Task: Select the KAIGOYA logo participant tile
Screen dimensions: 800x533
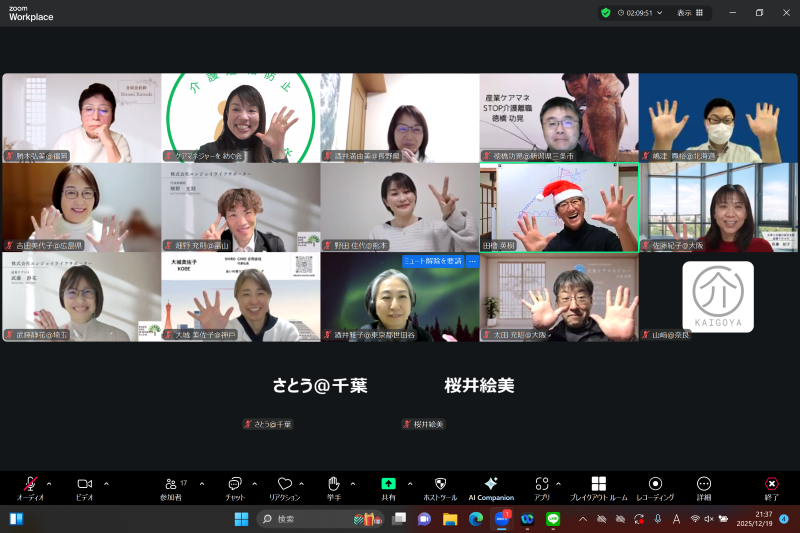Action: [x=718, y=297]
